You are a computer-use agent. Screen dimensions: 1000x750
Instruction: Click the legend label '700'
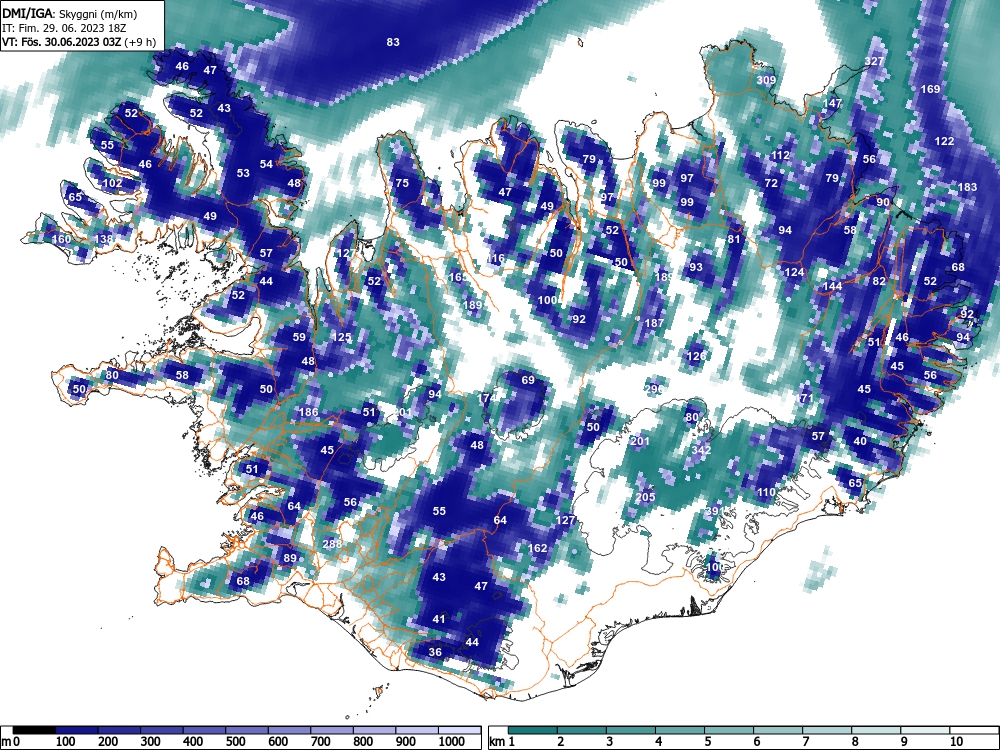coord(320,742)
